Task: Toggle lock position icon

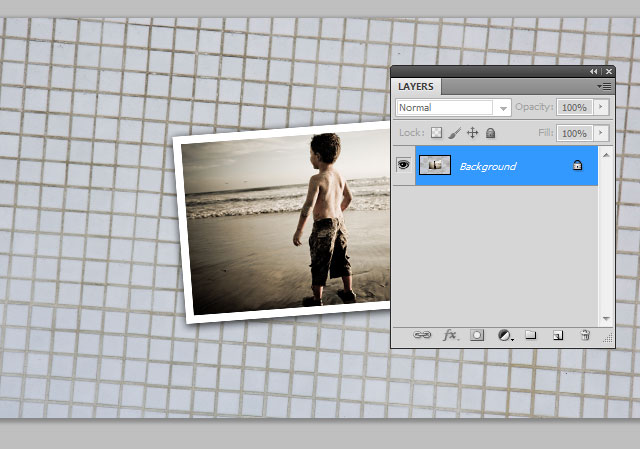Action: (472, 133)
